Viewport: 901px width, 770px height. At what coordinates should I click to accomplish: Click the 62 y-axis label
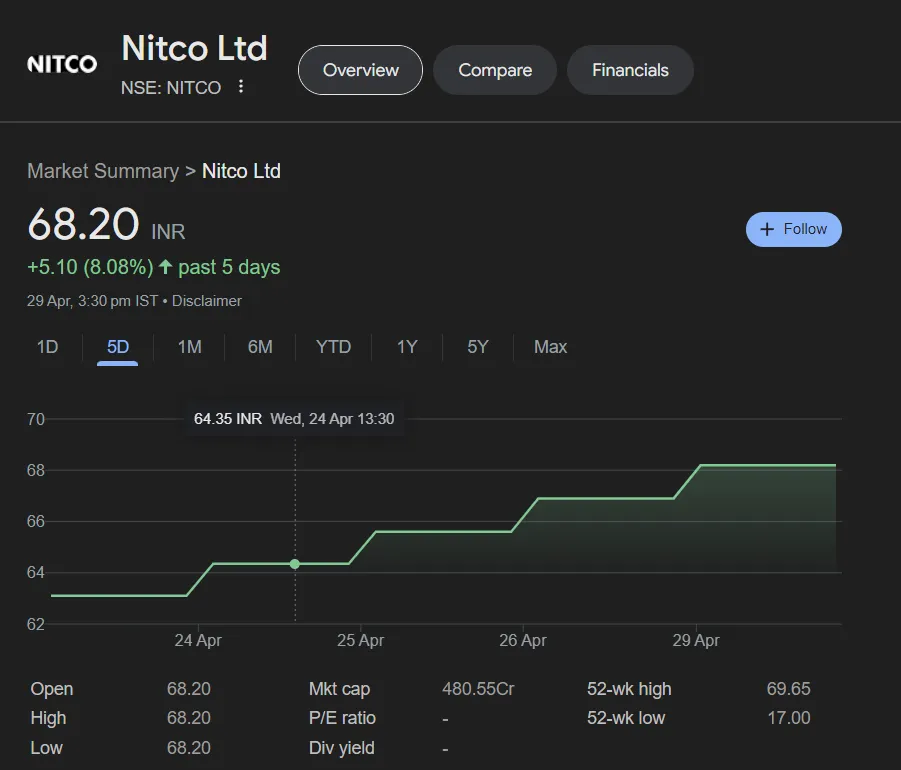[36, 624]
